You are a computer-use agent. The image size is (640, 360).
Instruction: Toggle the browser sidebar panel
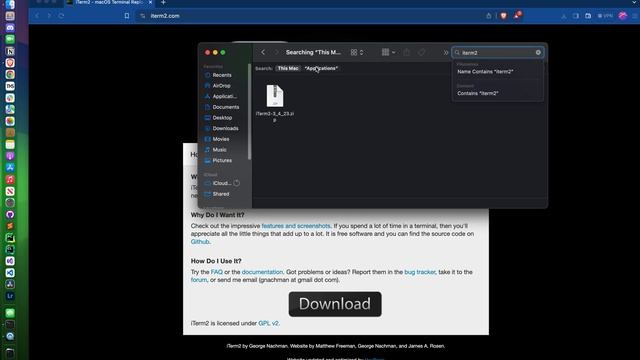[576, 16]
